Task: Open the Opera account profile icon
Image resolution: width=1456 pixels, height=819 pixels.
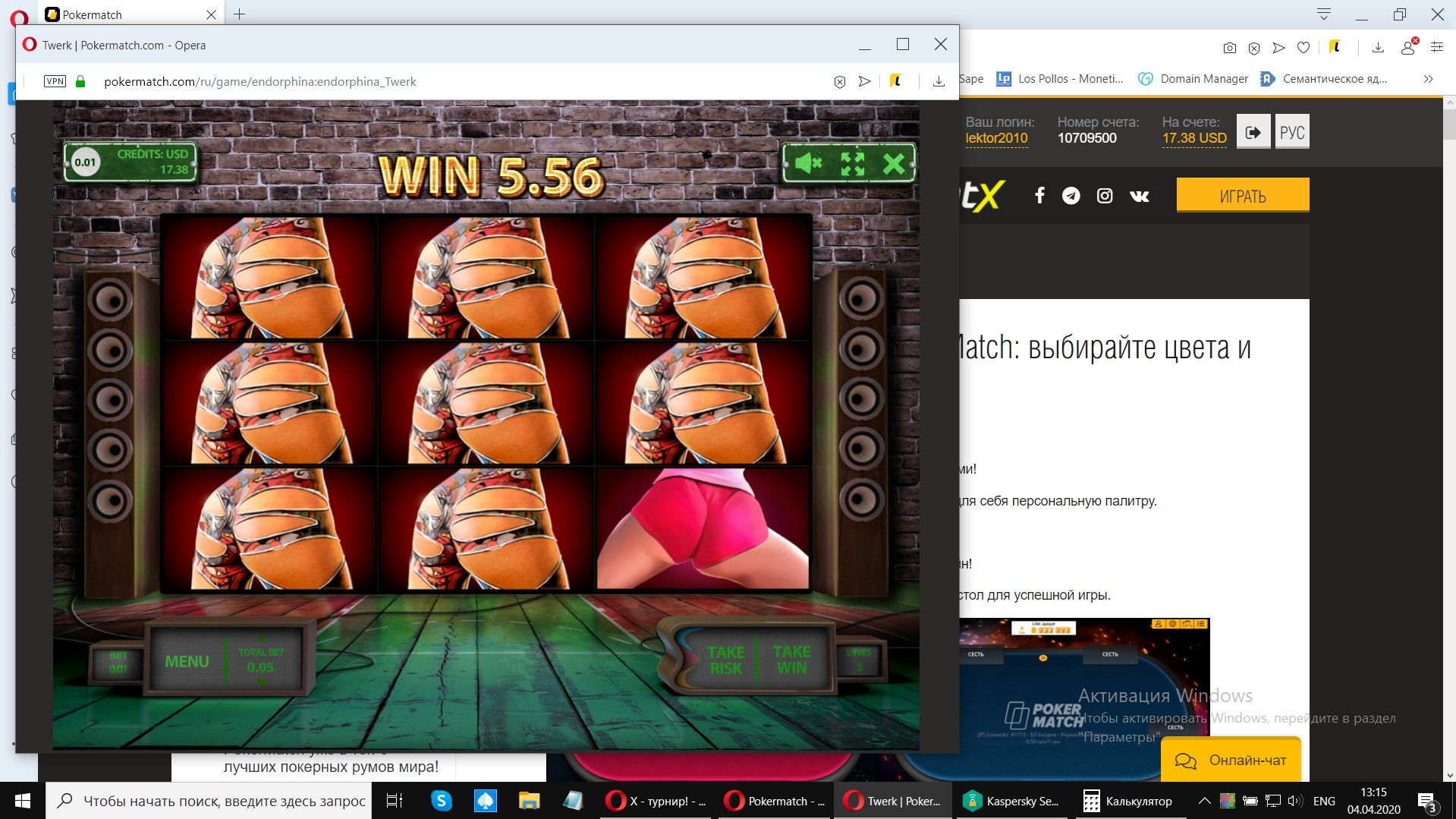Action: coord(1408,46)
